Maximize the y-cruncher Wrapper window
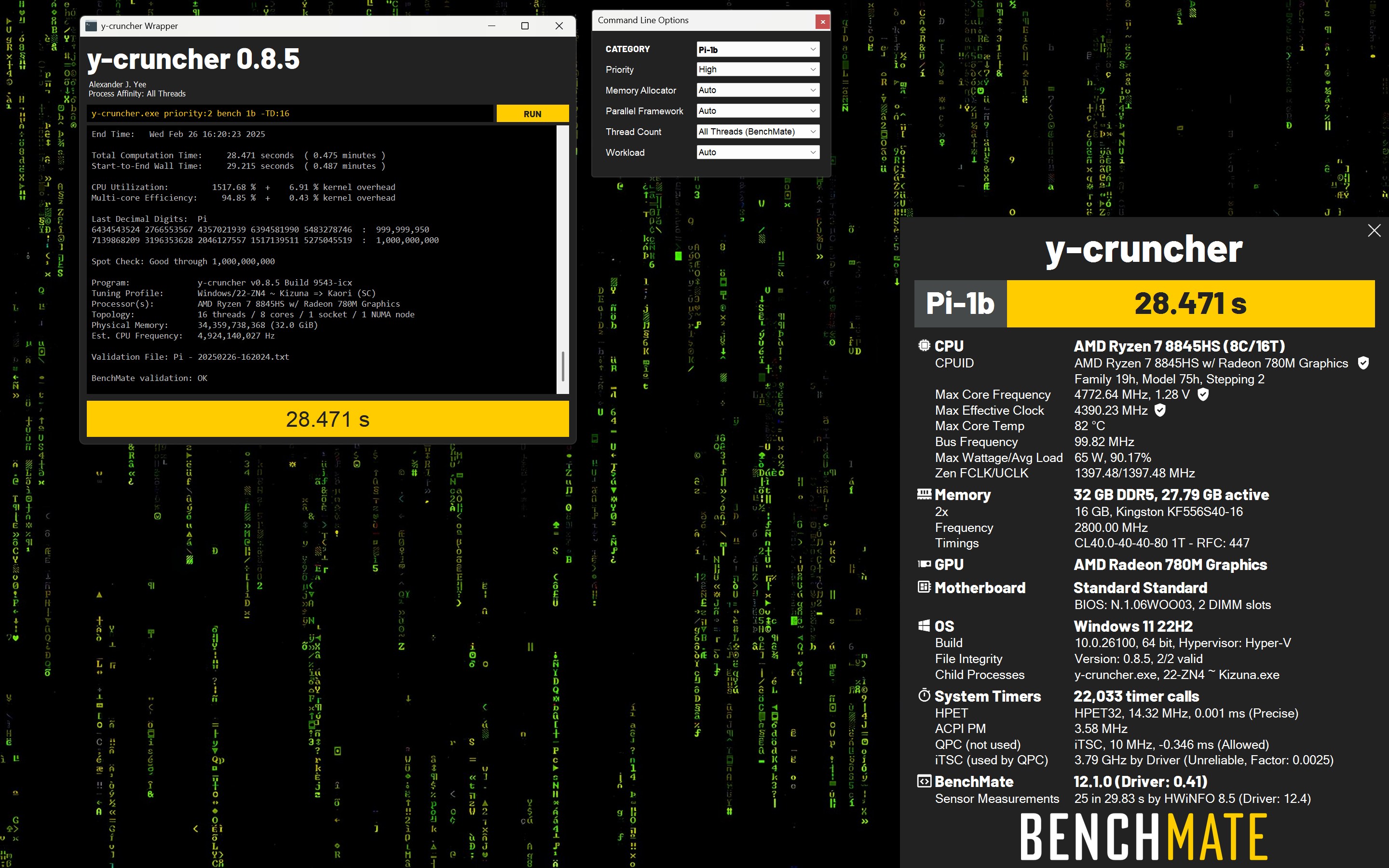This screenshot has width=1389, height=868. [525, 26]
